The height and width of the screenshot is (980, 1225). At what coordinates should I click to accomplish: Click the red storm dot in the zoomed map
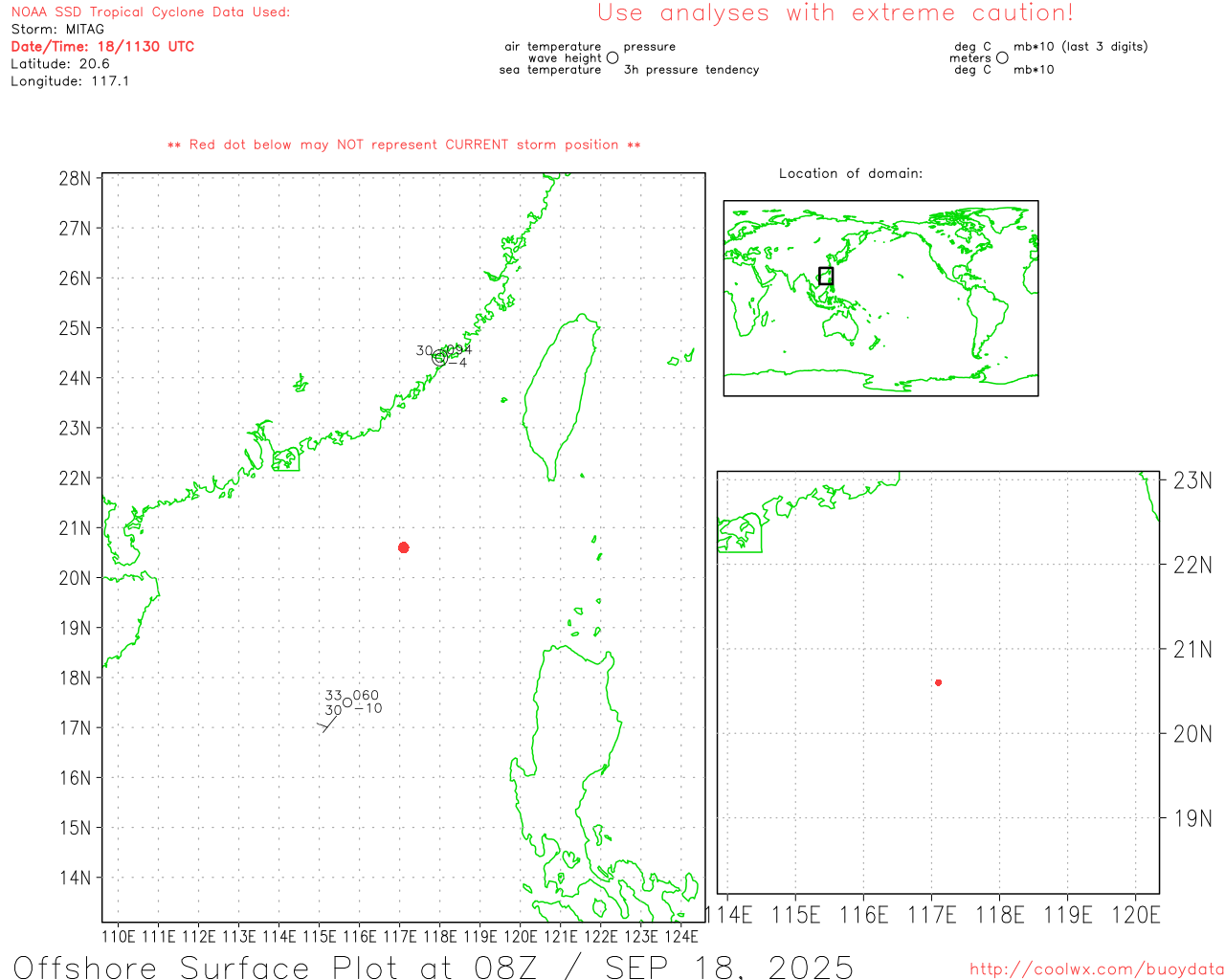(939, 682)
